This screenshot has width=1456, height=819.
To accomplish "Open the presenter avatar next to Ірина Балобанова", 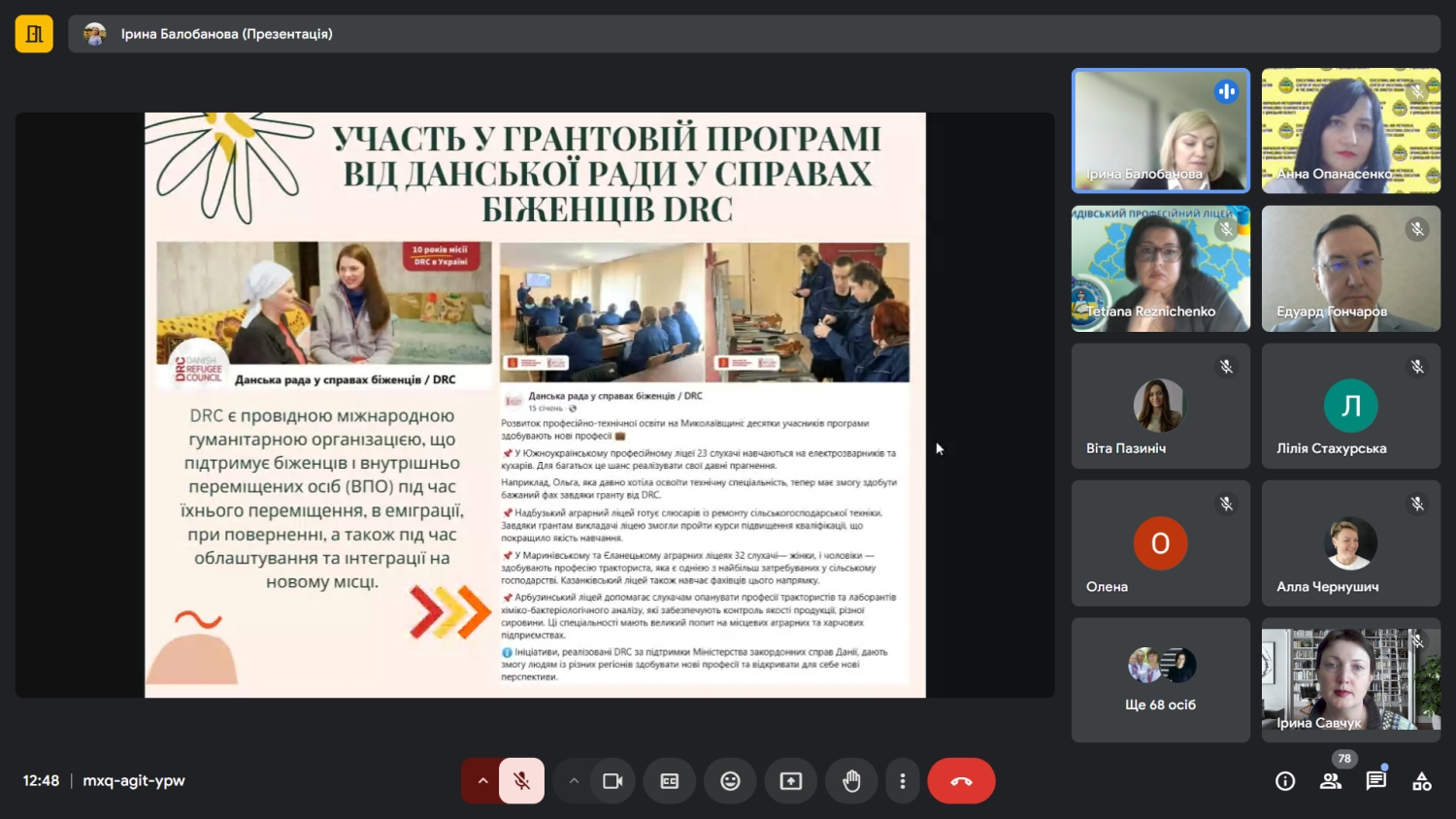I will (x=94, y=34).
